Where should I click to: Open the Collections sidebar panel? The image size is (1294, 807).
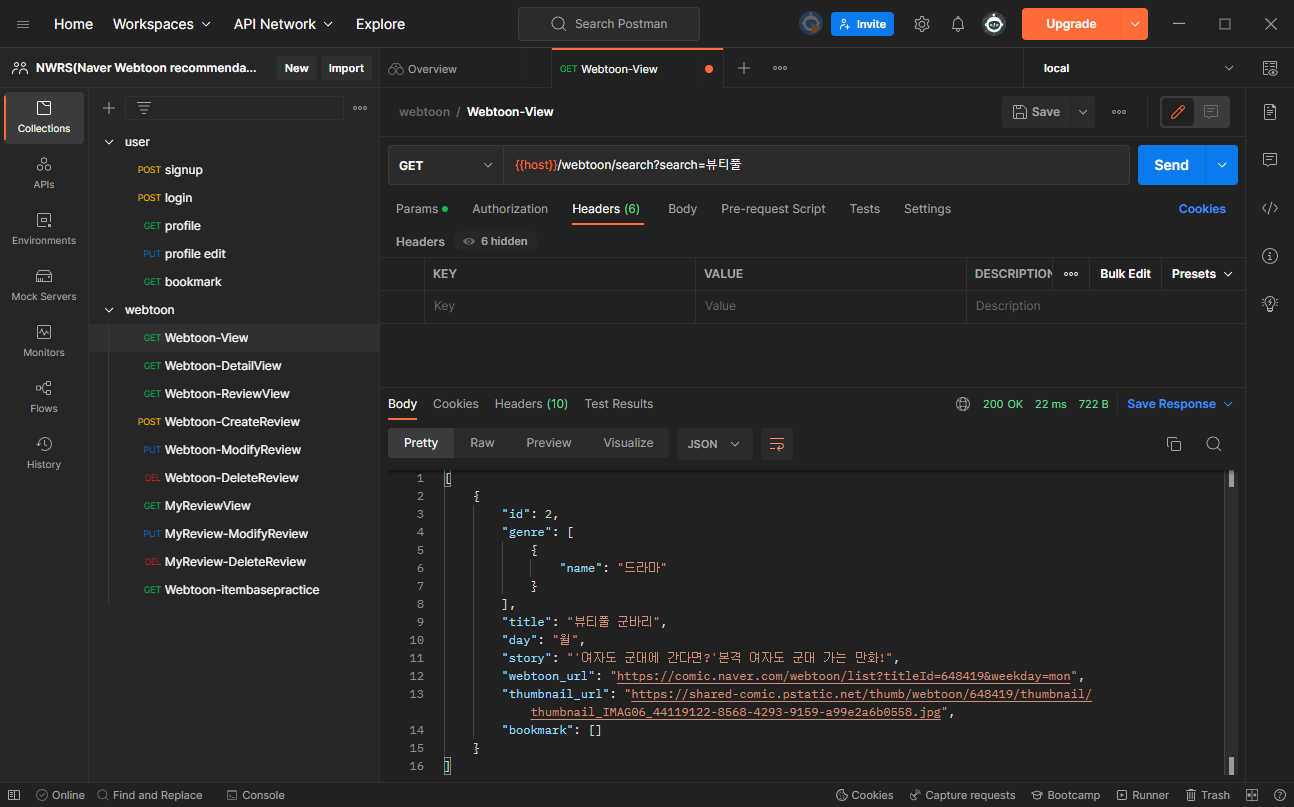(44, 117)
